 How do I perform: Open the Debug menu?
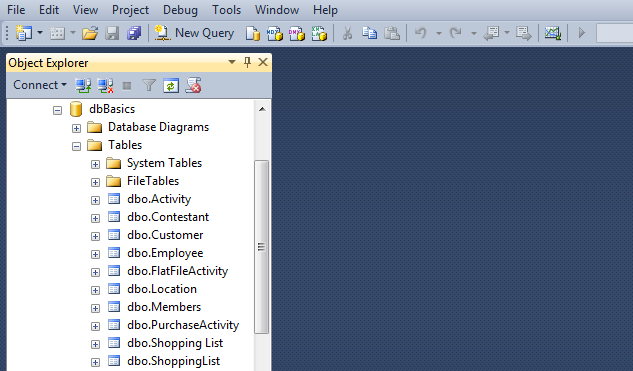[180, 10]
